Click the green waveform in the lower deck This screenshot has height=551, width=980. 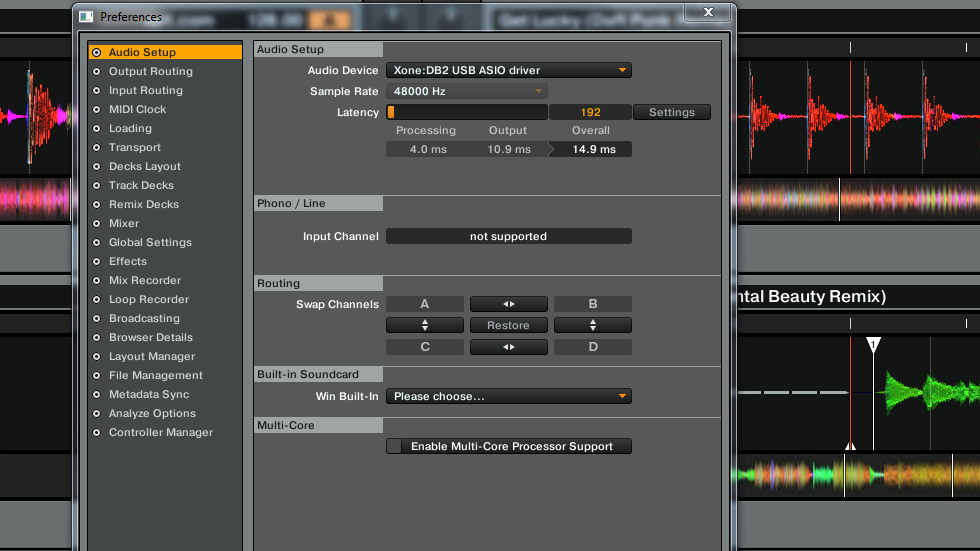(x=930, y=392)
